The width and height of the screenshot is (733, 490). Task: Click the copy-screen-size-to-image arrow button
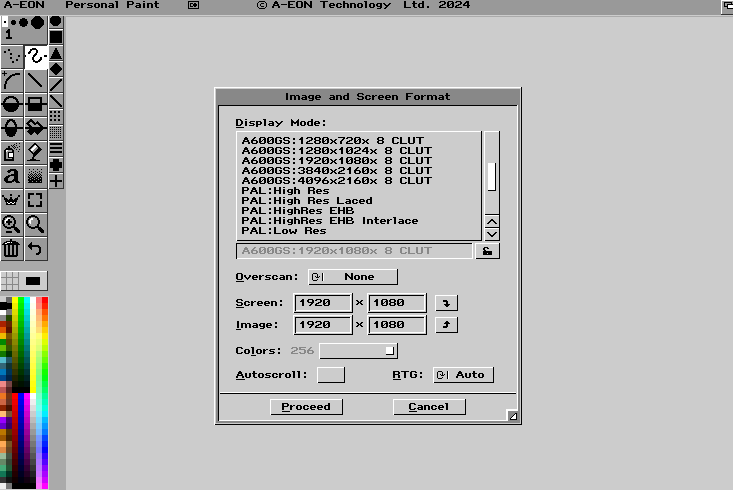tap(447, 303)
